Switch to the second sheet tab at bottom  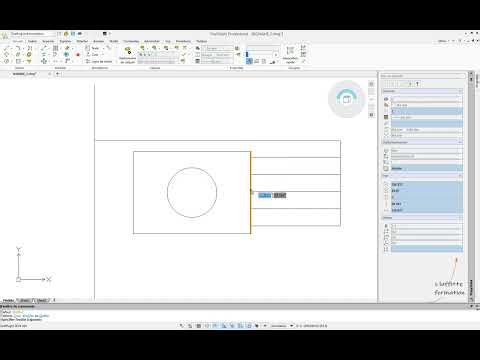pyautogui.click(x=41, y=300)
